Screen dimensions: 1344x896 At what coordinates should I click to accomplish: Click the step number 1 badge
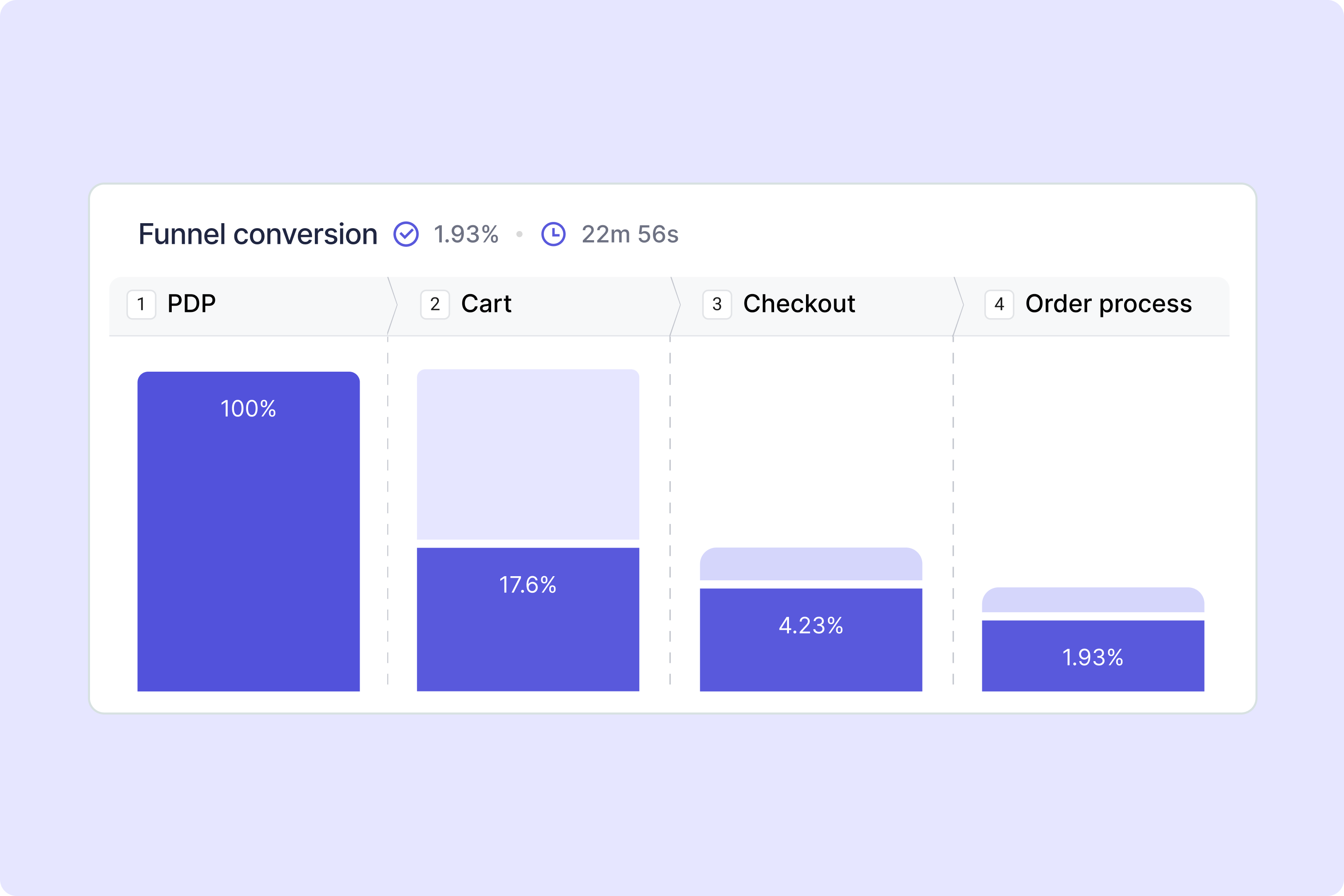click(141, 304)
